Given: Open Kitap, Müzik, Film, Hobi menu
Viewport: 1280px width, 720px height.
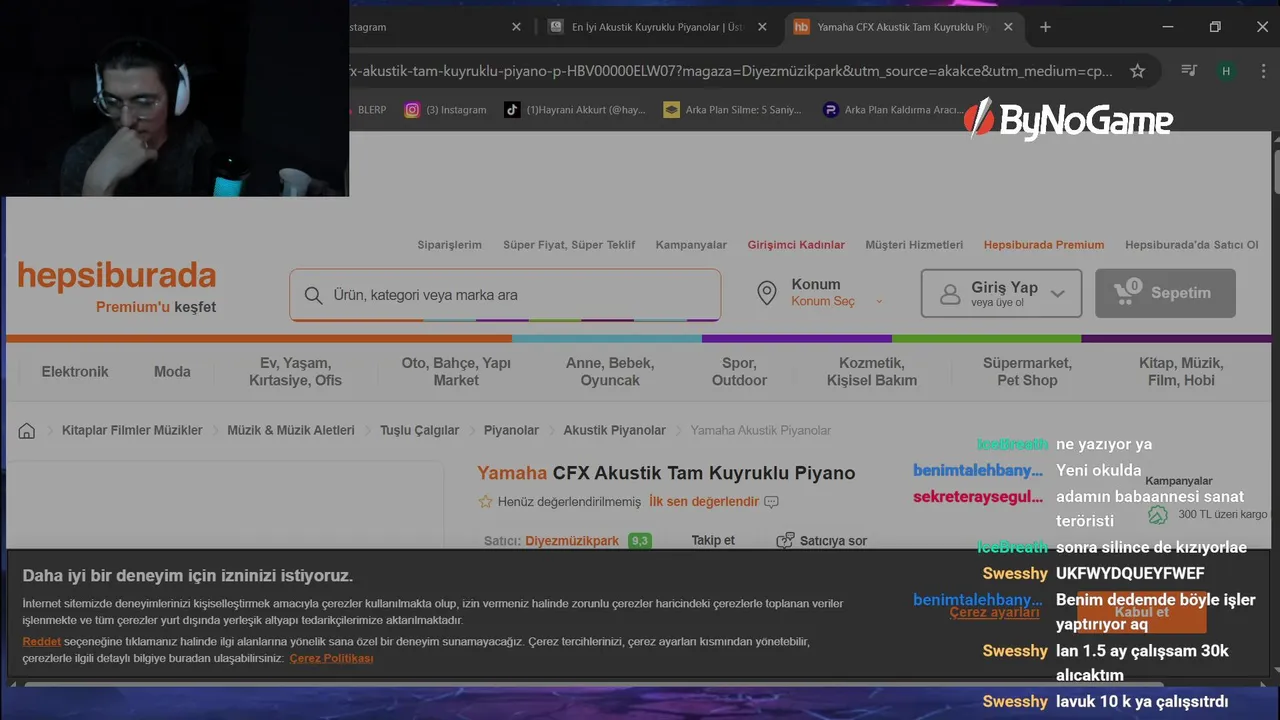Looking at the screenshot, I should click(x=1181, y=371).
